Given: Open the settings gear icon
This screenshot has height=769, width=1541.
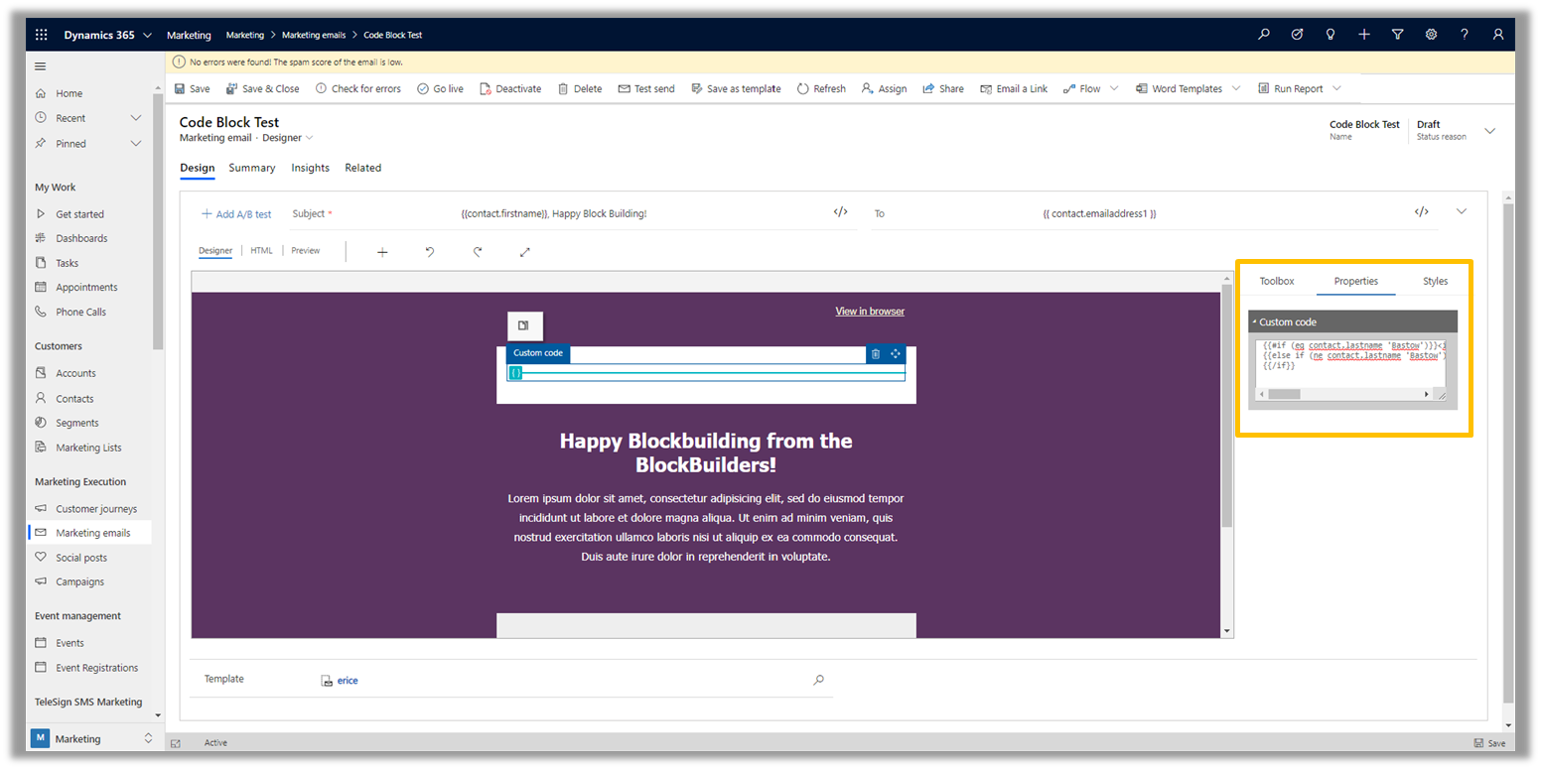Looking at the screenshot, I should tap(1431, 34).
